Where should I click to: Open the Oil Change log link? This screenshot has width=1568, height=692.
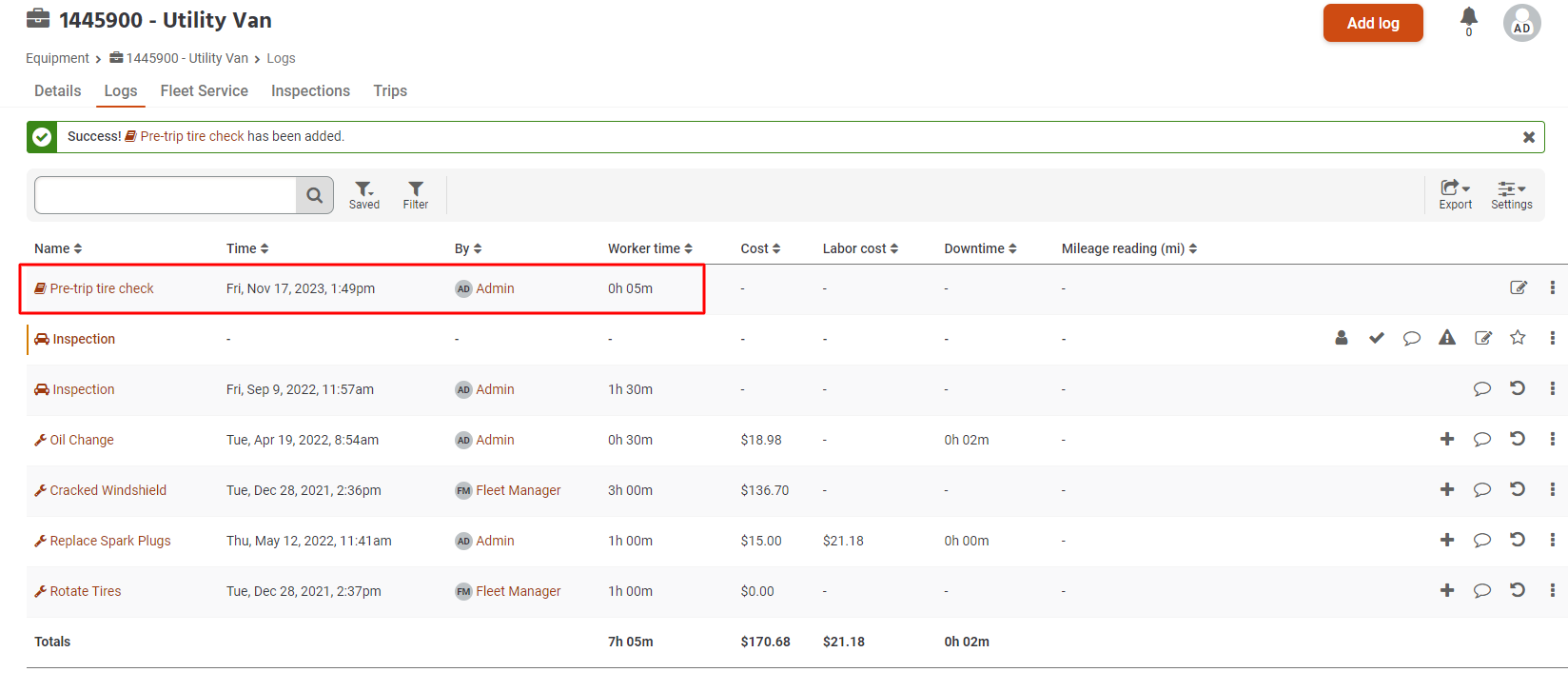click(81, 440)
